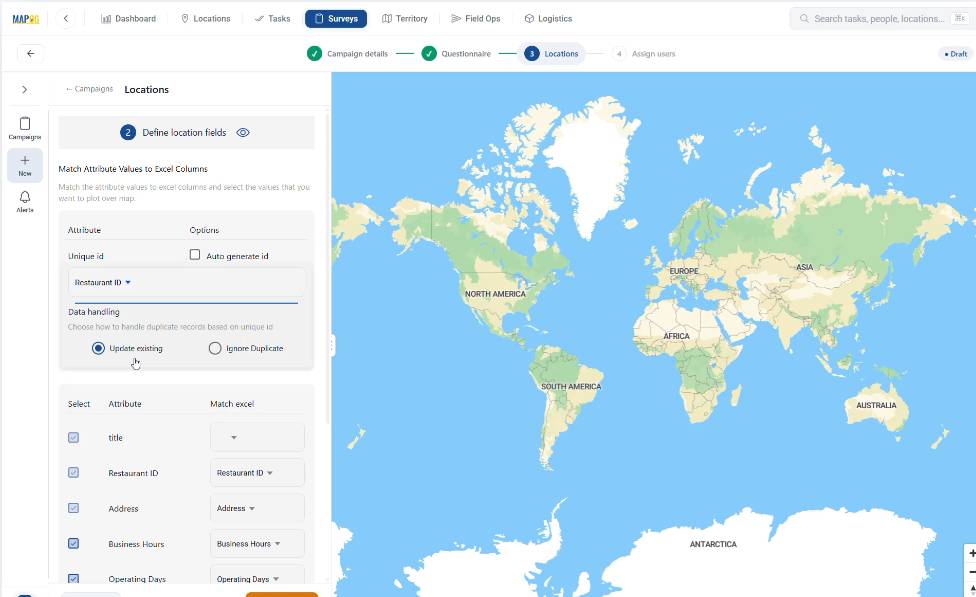This screenshot has width=976, height=597.
Task: Click the Draft status badge
Action: (x=955, y=54)
